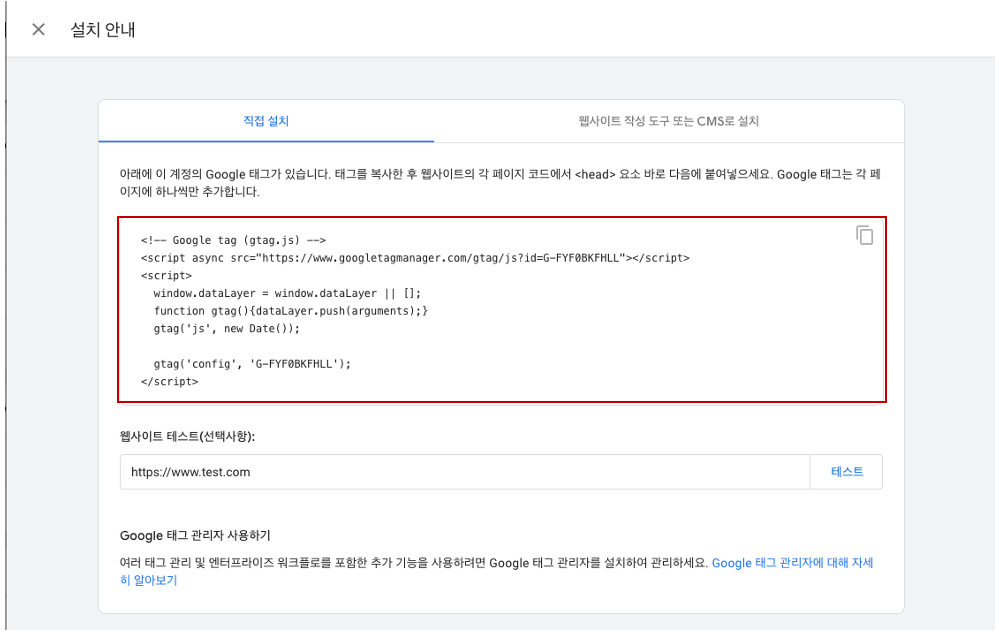
Task: Click the closing </script> tag line
Action: click(x=169, y=382)
